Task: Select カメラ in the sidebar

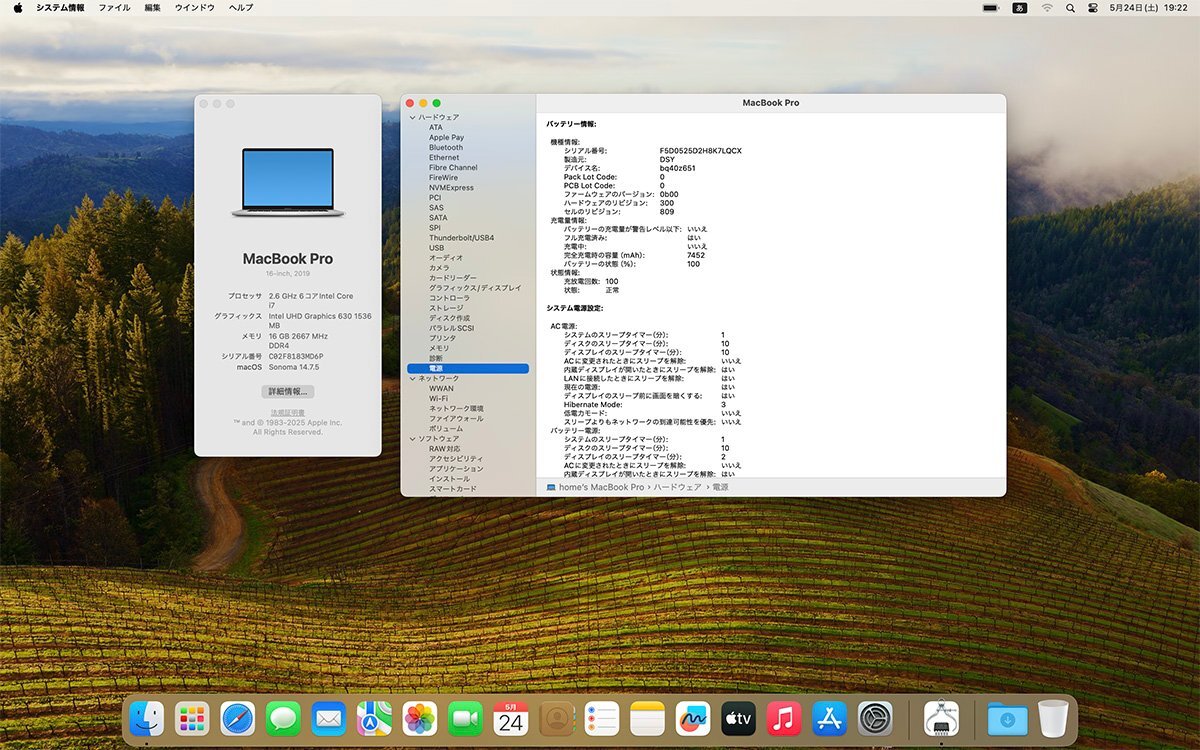Action: (x=439, y=268)
